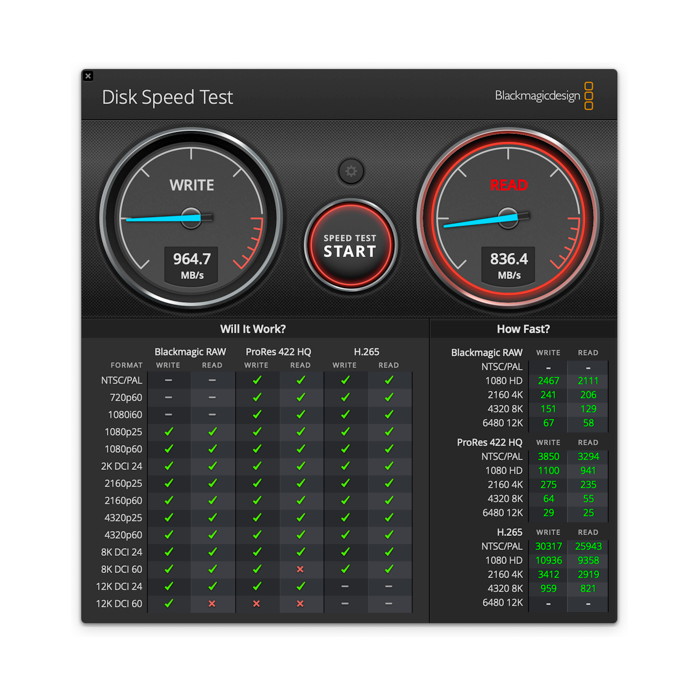Open the settings gear above Start
700x700 pixels.
(351, 171)
